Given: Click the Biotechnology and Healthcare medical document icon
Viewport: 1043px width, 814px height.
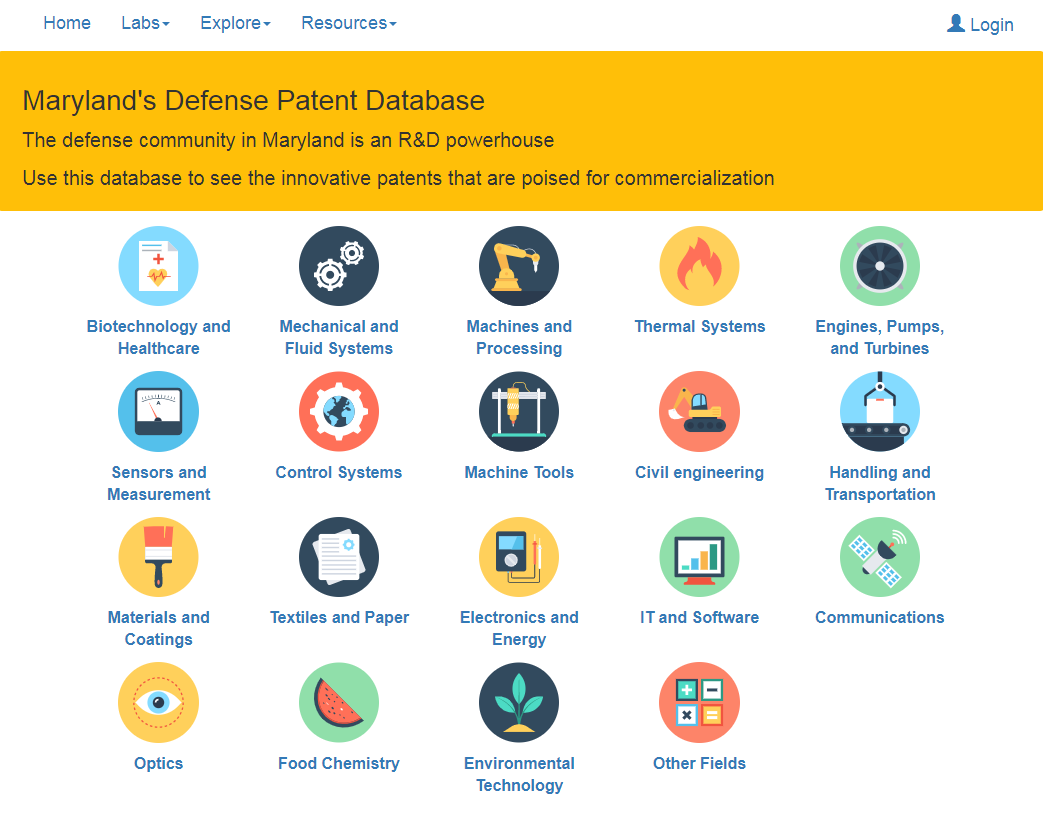Looking at the screenshot, I should pos(158,266).
